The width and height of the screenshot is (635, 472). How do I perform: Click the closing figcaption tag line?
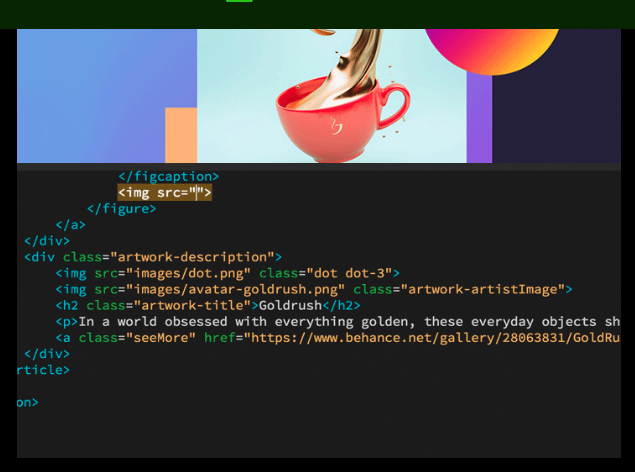[x=168, y=176]
